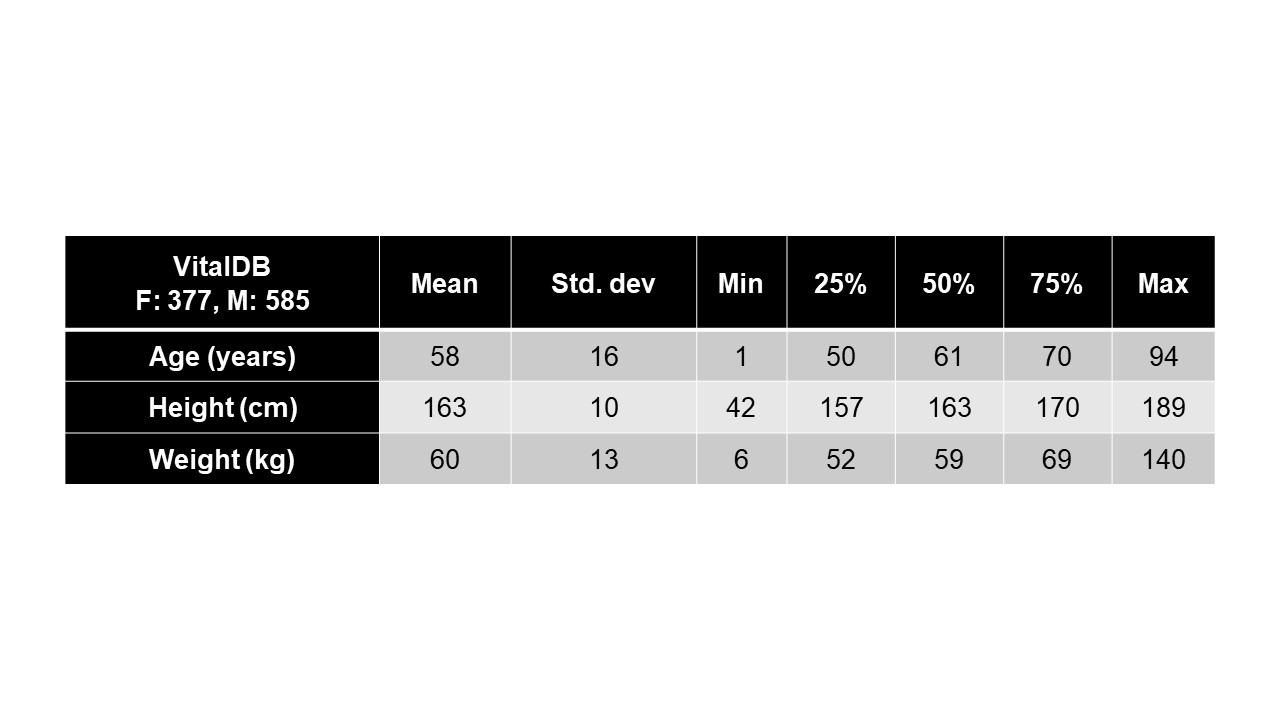Select the Max column header
Image resolution: width=1280 pixels, height=720 pixels.
[x=1163, y=283]
